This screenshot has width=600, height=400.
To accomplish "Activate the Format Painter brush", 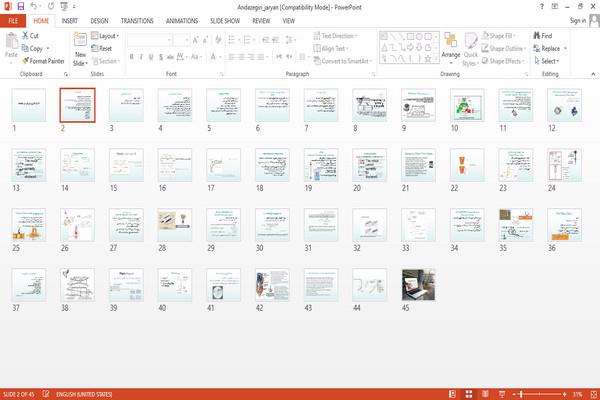I will [25, 61].
